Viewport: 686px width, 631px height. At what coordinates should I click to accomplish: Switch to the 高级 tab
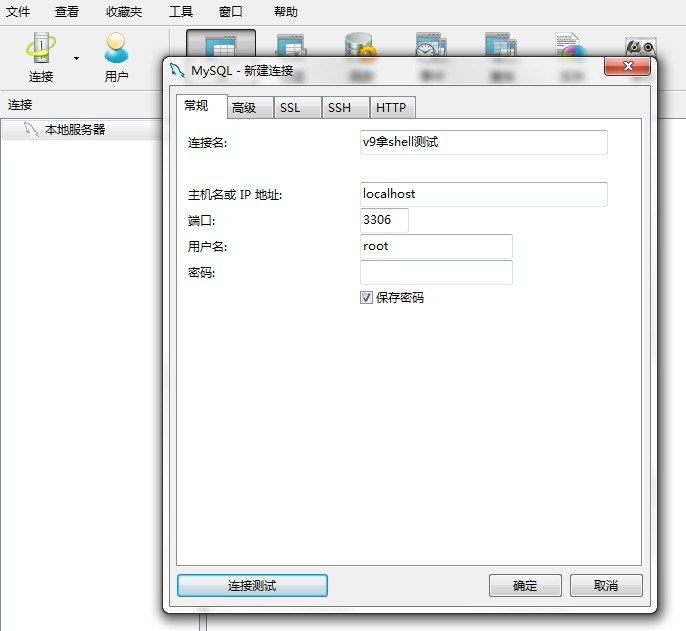click(x=251, y=108)
